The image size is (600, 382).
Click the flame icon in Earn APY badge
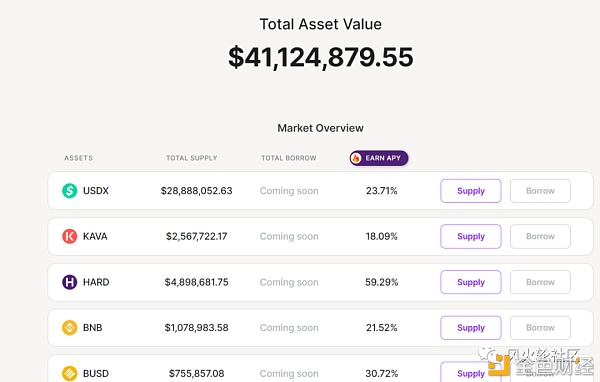point(356,158)
